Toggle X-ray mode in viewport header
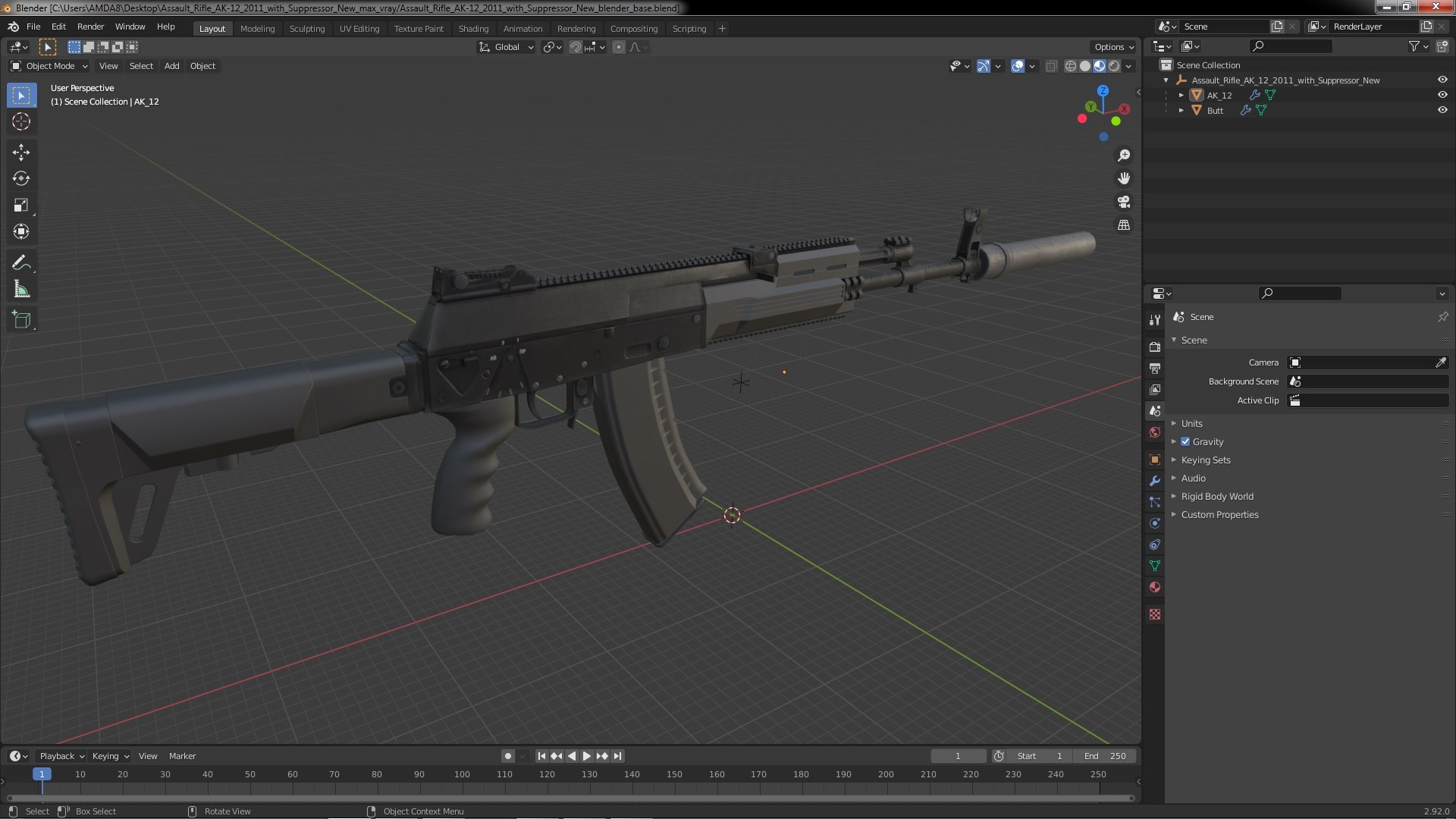The width and height of the screenshot is (1456, 819). coord(1051,67)
